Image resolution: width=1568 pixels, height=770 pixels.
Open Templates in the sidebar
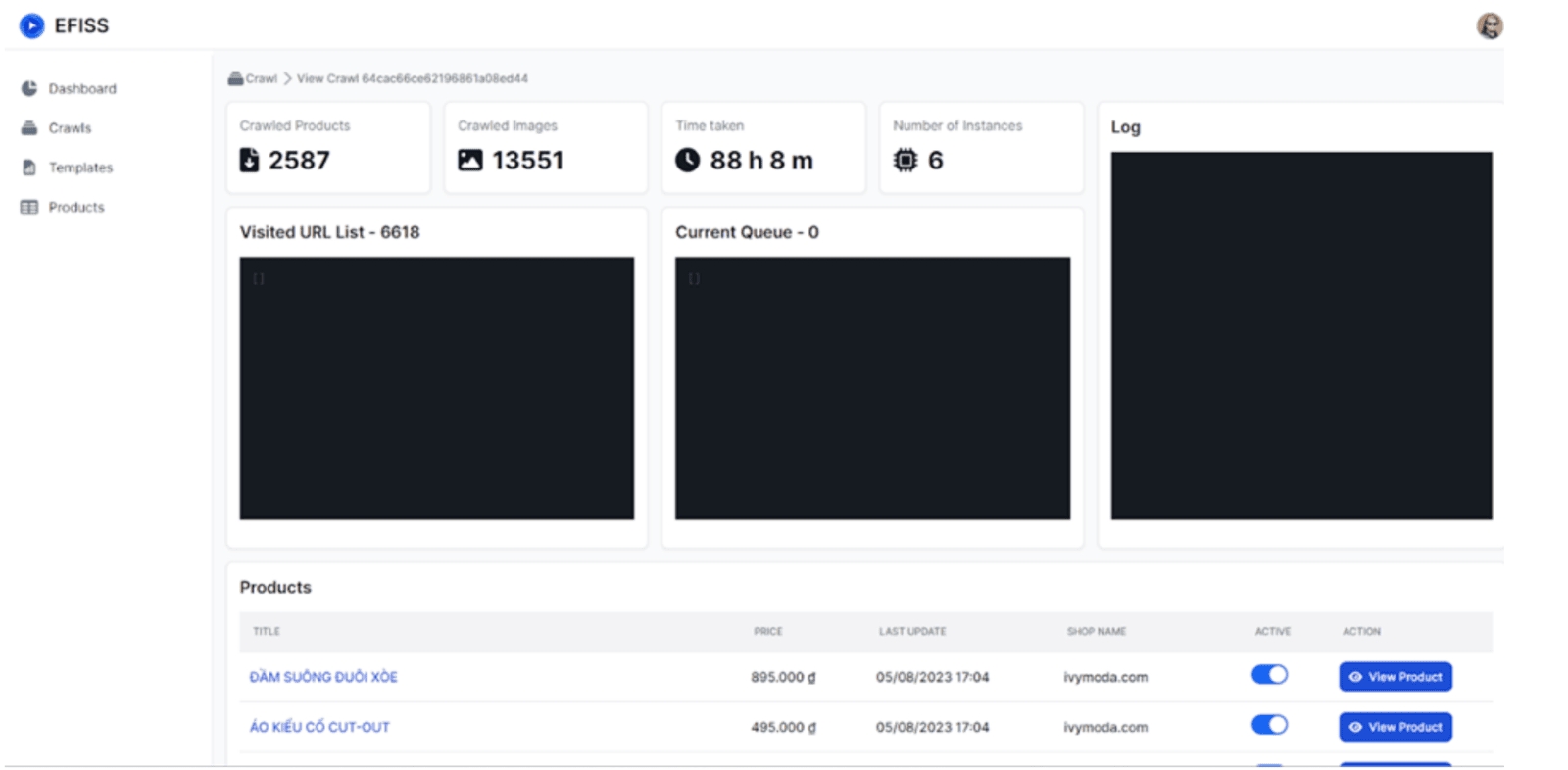(x=80, y=168)
